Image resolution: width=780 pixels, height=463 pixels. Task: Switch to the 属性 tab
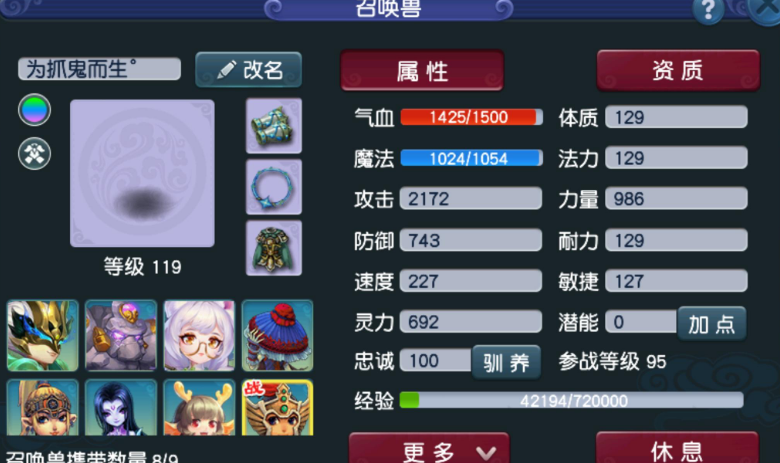pyautogui.click(x=422, y=70)
